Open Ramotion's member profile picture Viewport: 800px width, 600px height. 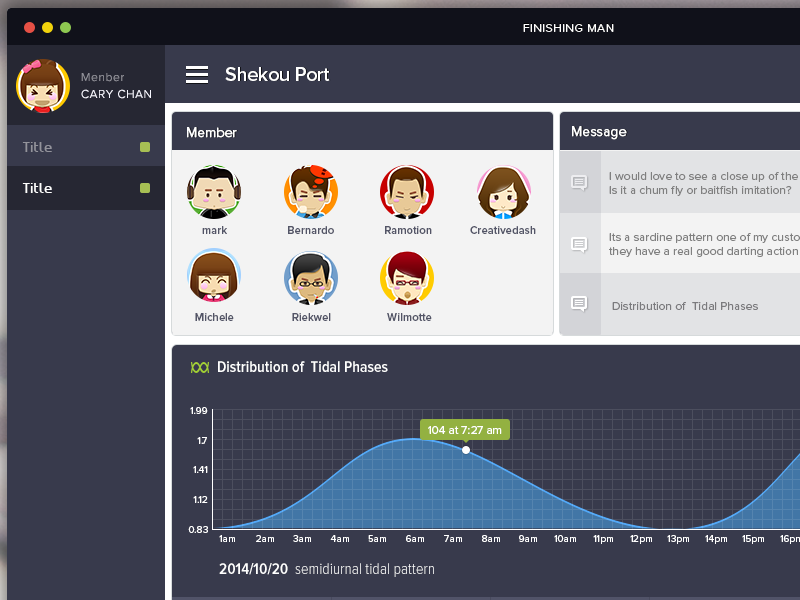click(407, 192)
